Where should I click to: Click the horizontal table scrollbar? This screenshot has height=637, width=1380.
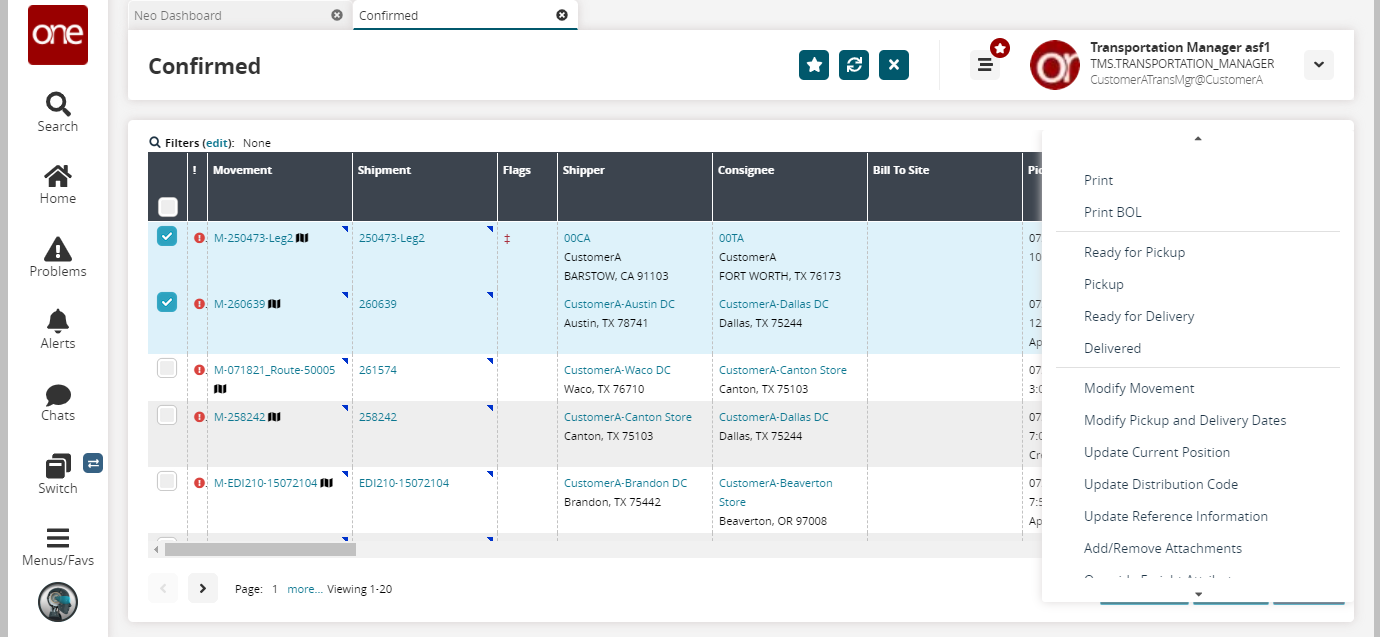tap(260, 549)
